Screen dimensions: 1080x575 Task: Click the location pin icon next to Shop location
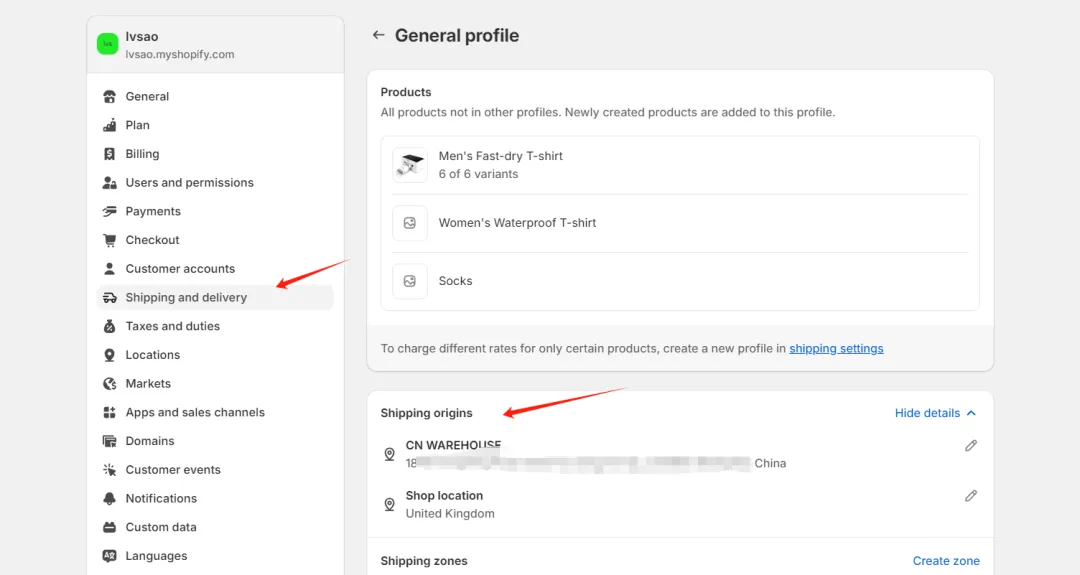(x=389, y=504)
